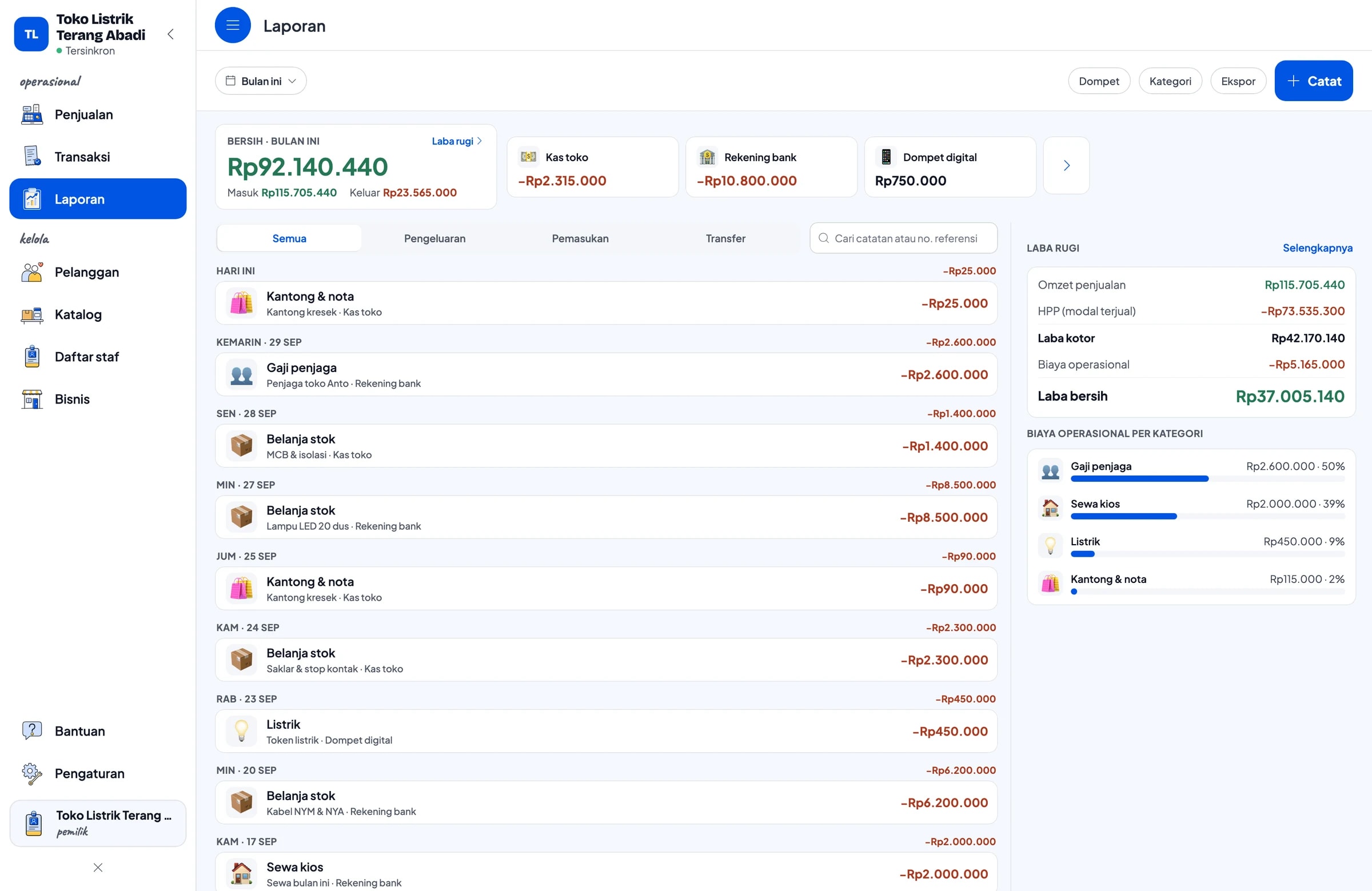Open the store owner account switcher

pos(98,823)
